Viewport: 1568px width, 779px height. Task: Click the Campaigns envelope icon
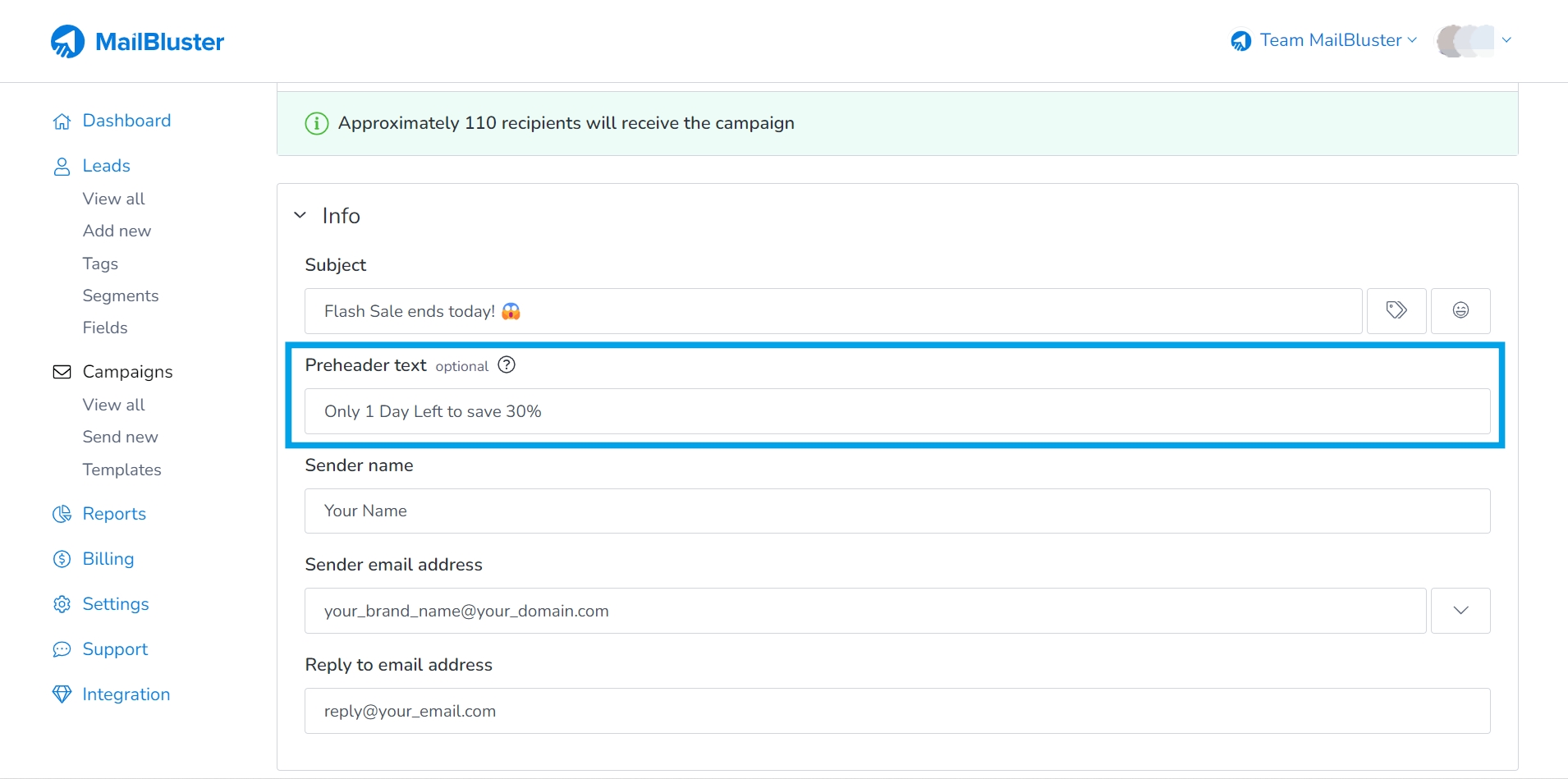(62, 372)
